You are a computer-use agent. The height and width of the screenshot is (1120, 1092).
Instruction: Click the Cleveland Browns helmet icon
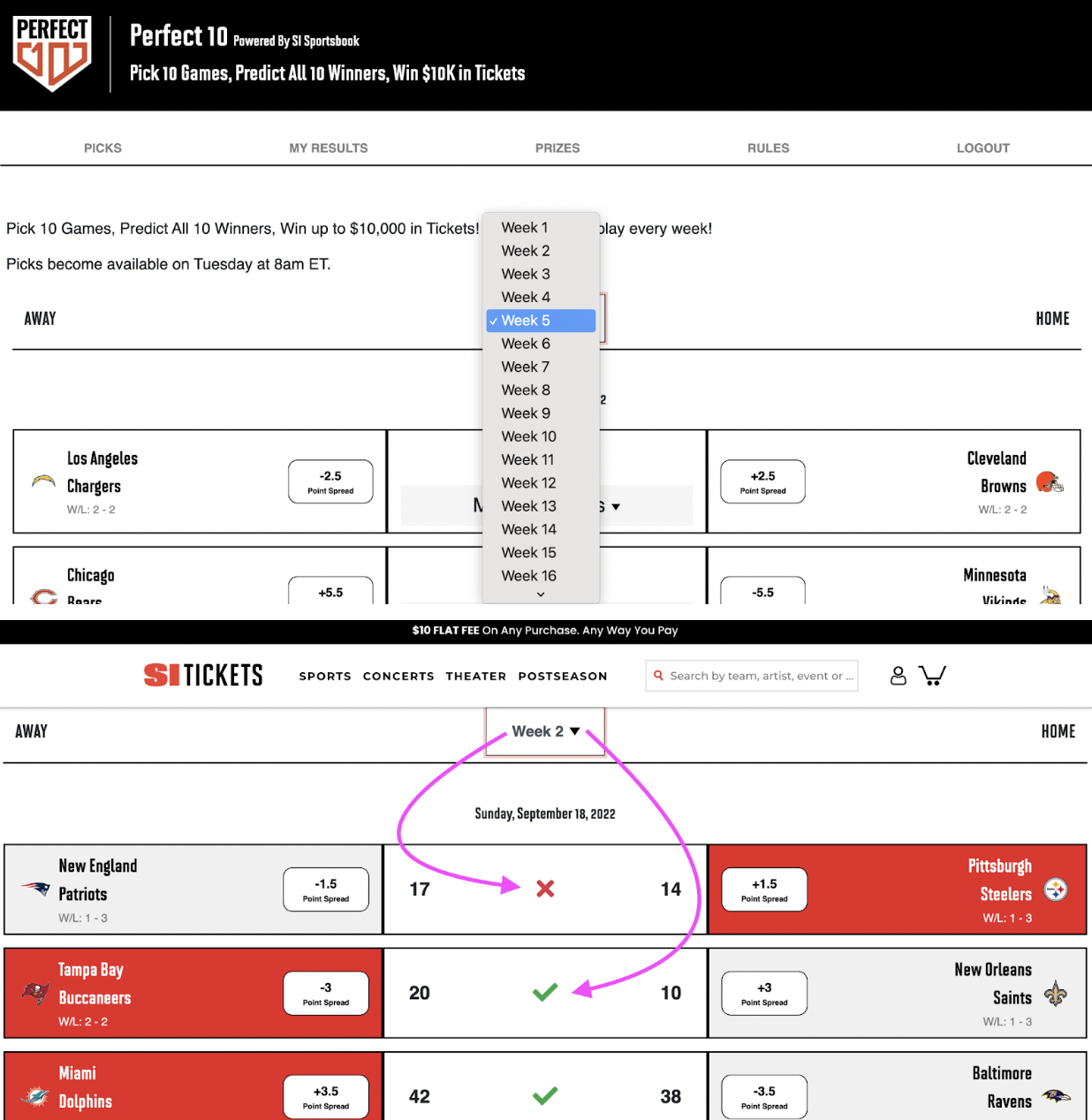tap(1050, 482)
